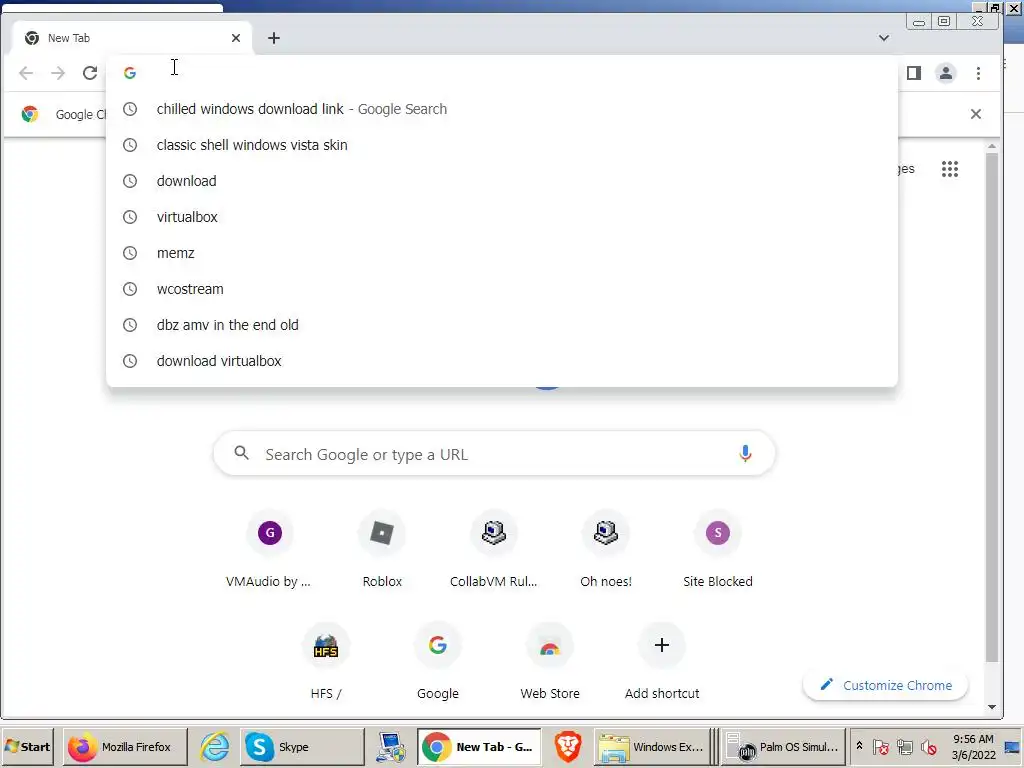Open the computer shield taskbar icon
The width and height of the screenshot is (1024, 768).
(391, 747)
